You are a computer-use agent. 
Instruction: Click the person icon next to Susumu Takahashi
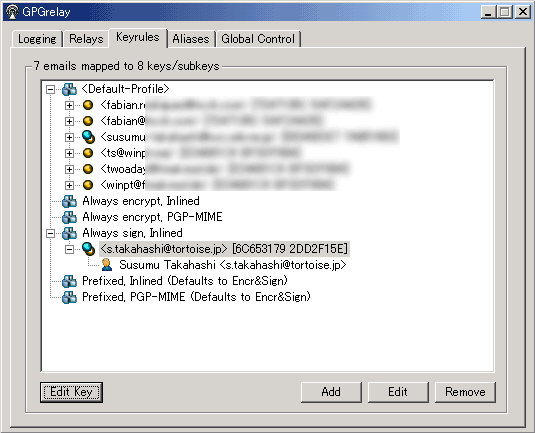[107, 265]
